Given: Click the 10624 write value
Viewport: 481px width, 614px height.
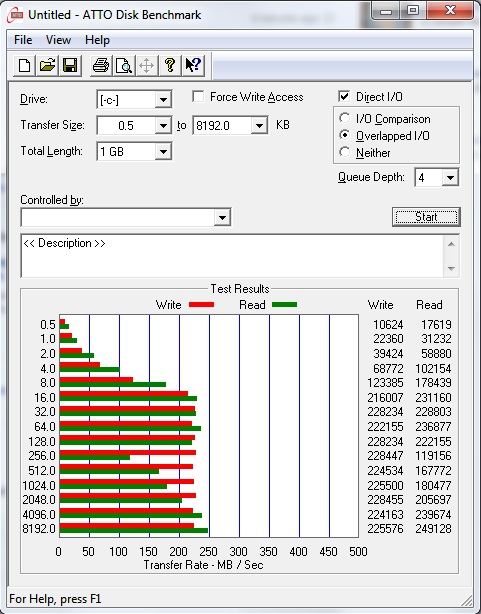Looking at the screenshot, I should (x=388, y=325).
